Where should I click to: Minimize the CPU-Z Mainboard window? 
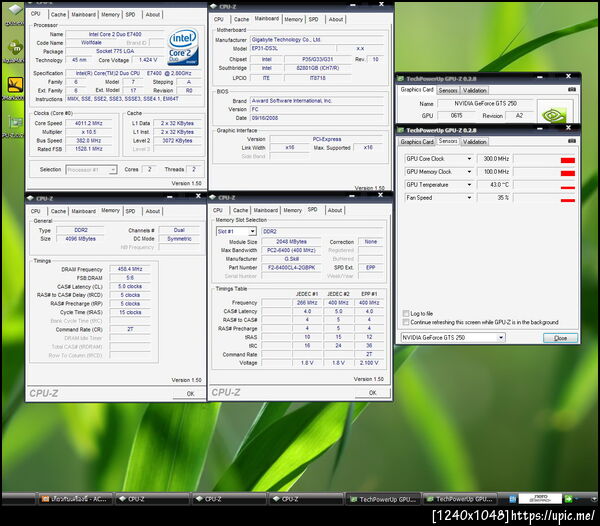[353, 5]
